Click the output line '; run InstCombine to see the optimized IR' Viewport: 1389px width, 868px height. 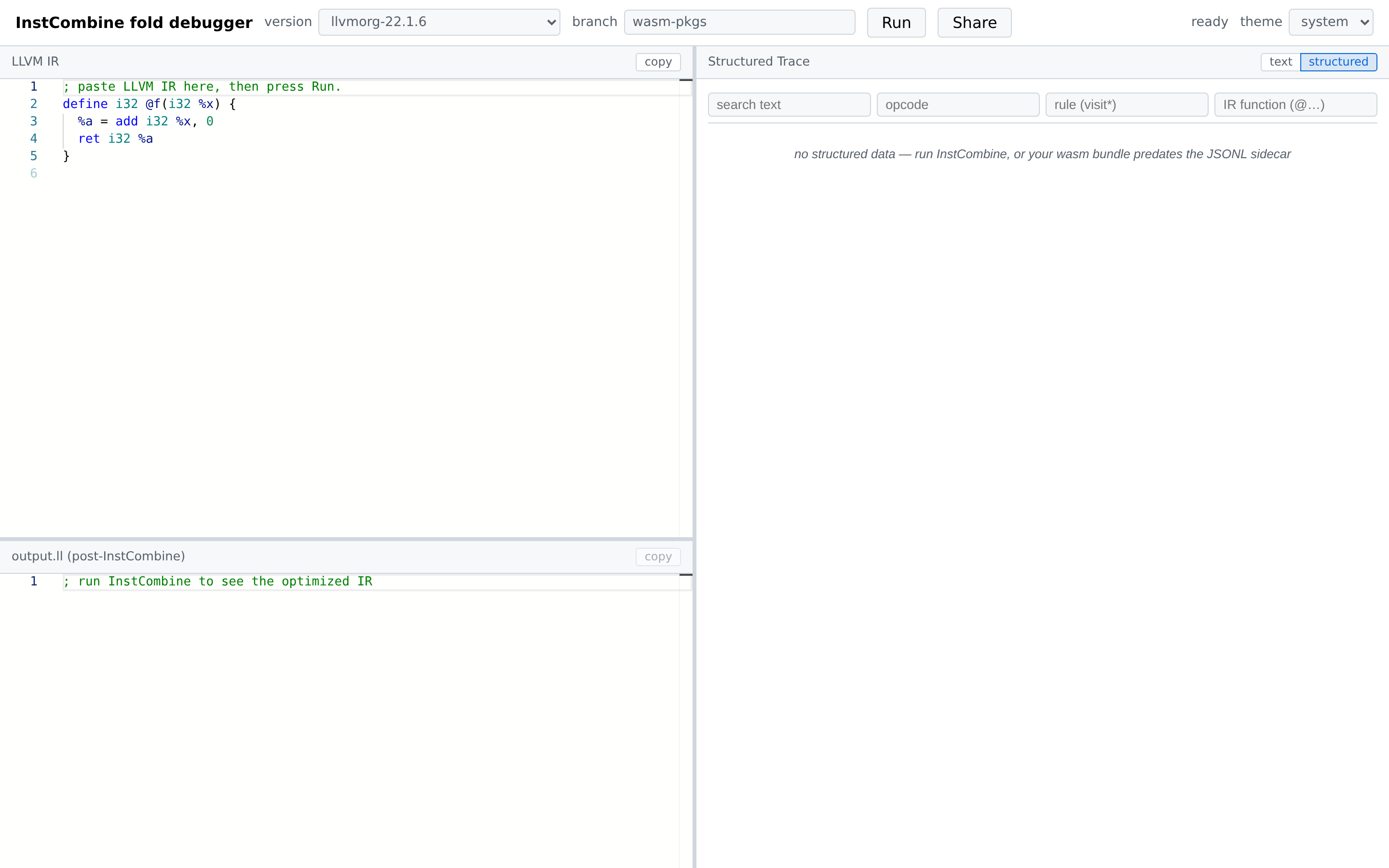pyautogui.click(x=218, y=582)
